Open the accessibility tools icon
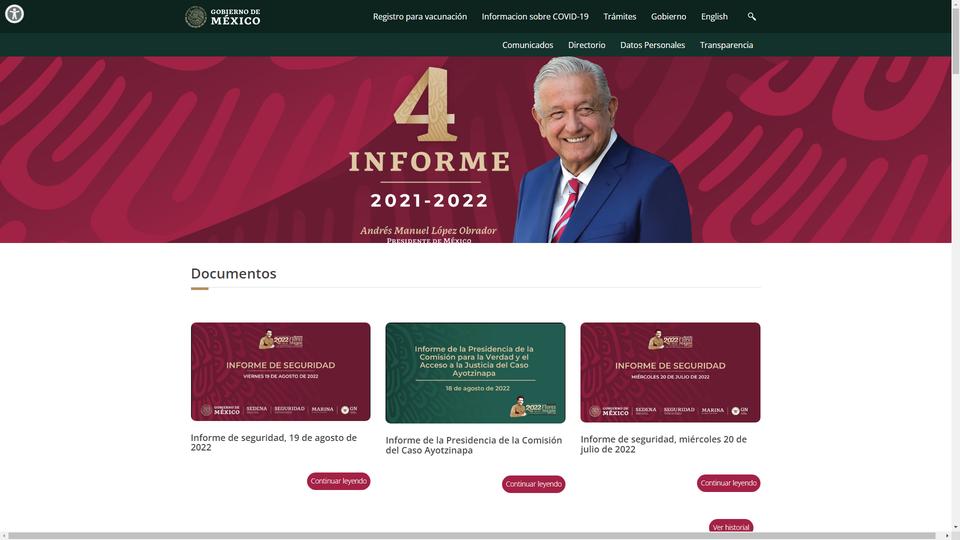This screenshot has width=960, height=540. pos(14,13)
